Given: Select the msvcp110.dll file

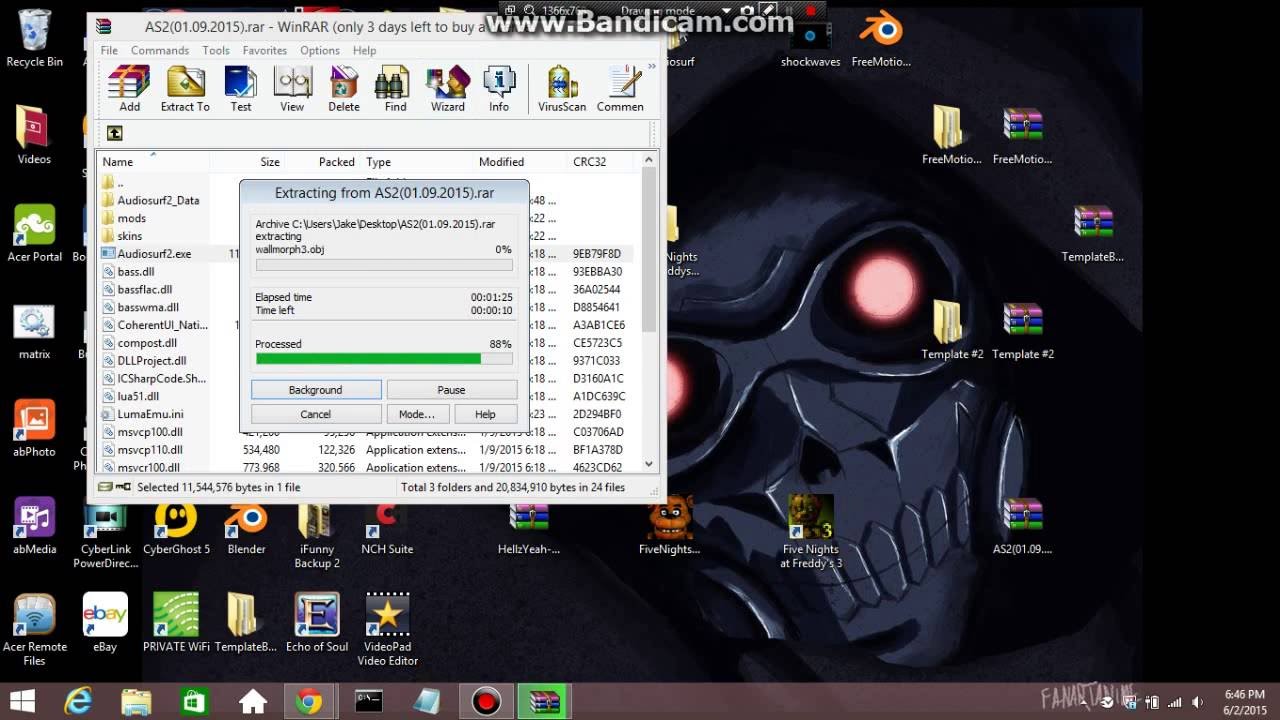Looking at the screenshot, I should 141,450.
